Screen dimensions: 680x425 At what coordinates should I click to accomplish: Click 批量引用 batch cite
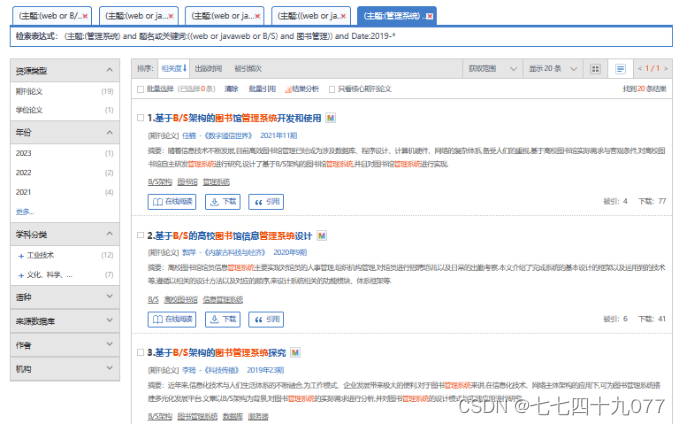[262, 89]
